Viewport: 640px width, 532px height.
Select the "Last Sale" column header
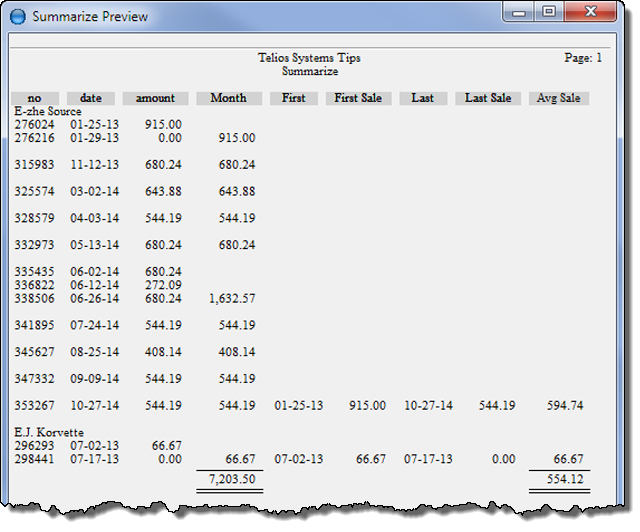(x=488, y=98)
